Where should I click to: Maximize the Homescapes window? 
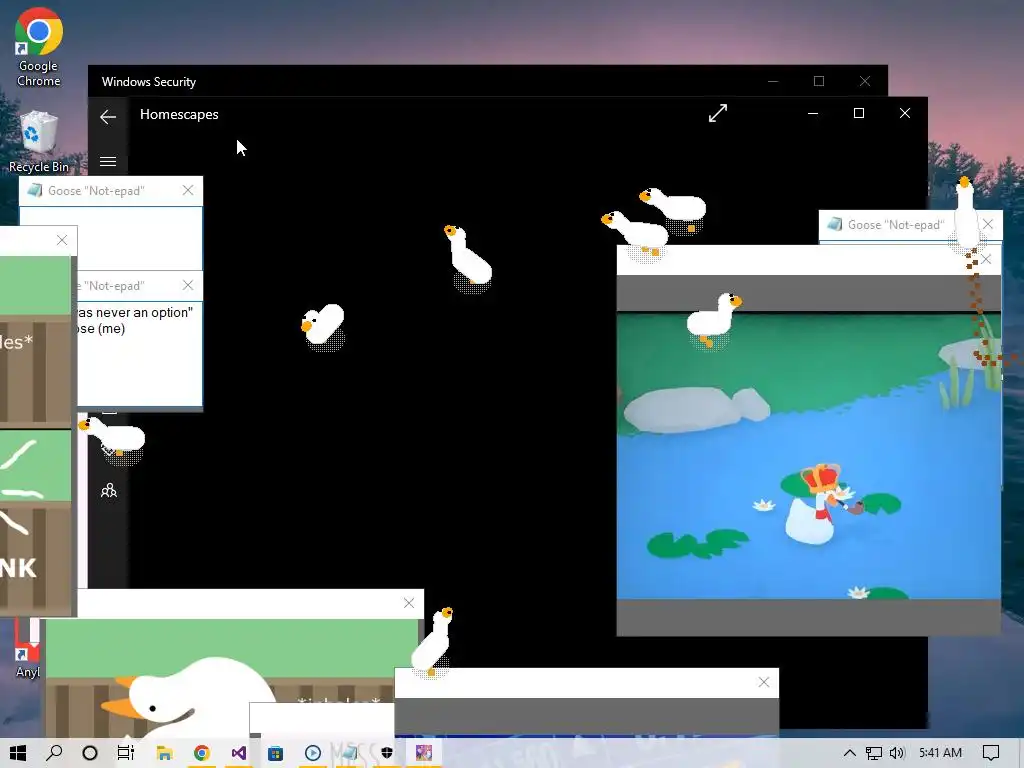coord(859,113)
